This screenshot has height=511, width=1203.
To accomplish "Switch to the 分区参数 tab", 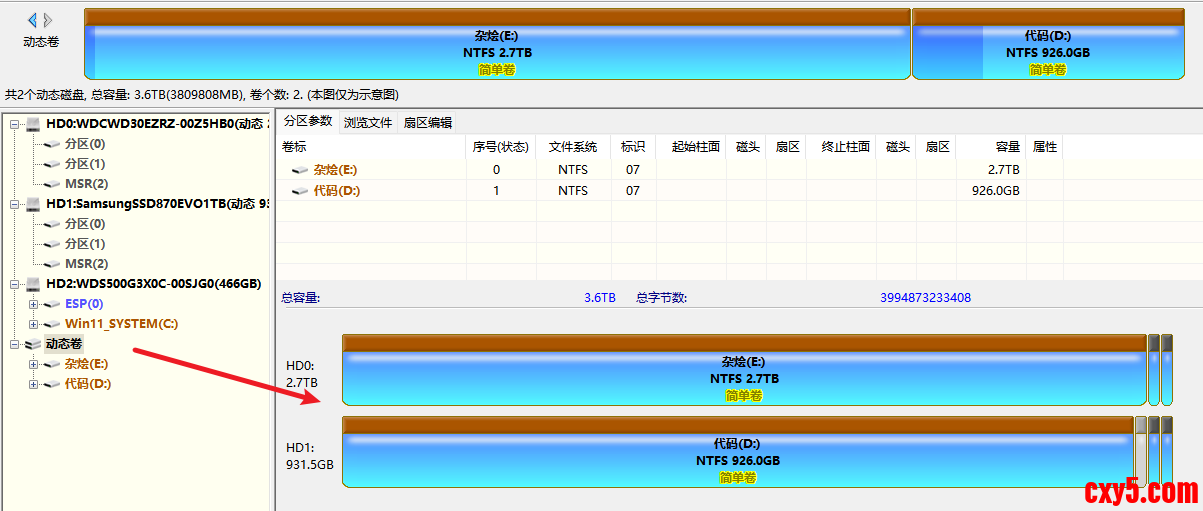I will pyautogui.click(x=307, y=121).
